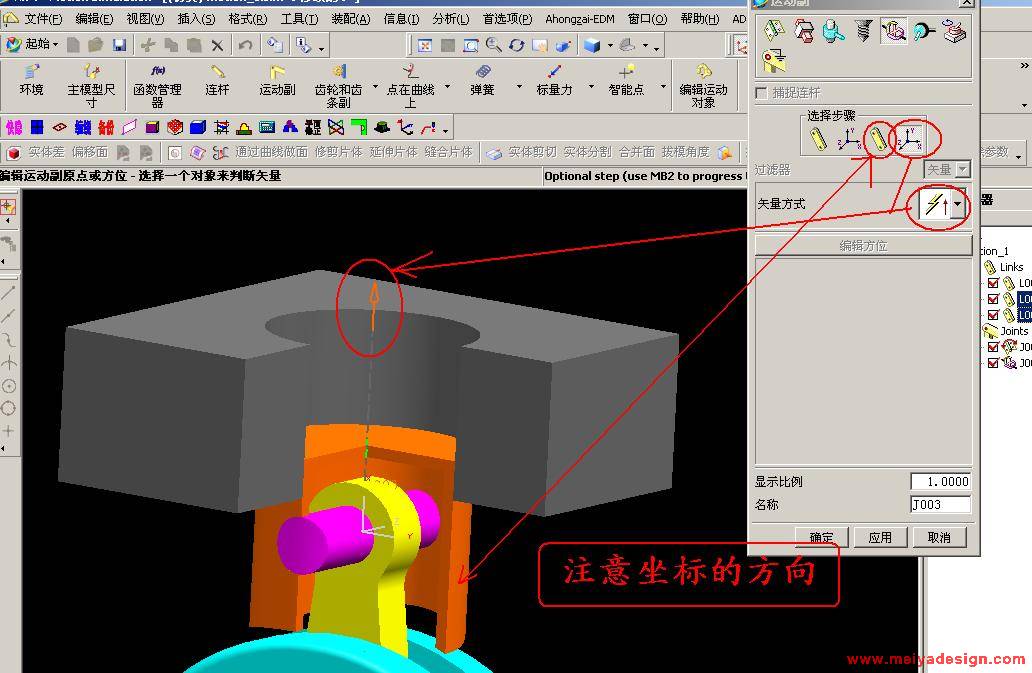Click the 应用 (Apply) button
Viewport: 1032px width, 673px height.
click(880, 537)
